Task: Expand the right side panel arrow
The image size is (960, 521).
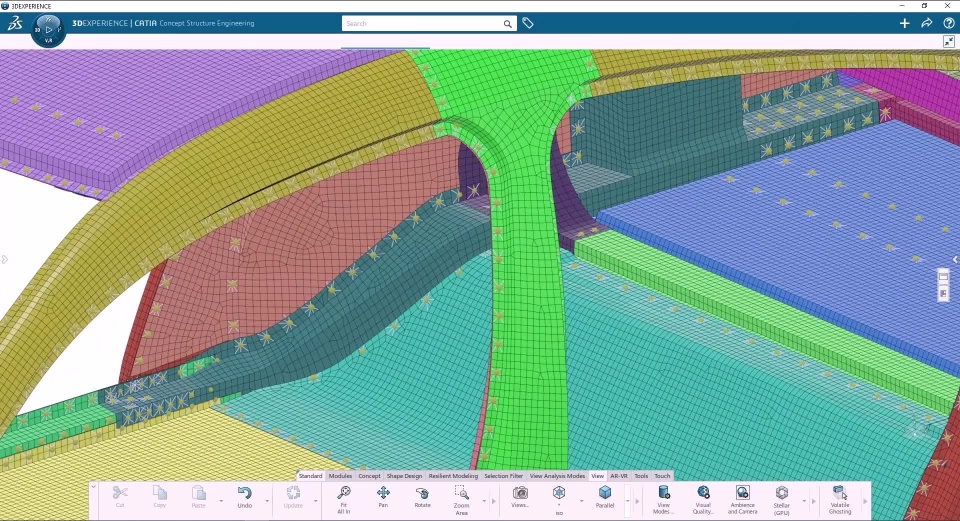Action: click(955, 260)
